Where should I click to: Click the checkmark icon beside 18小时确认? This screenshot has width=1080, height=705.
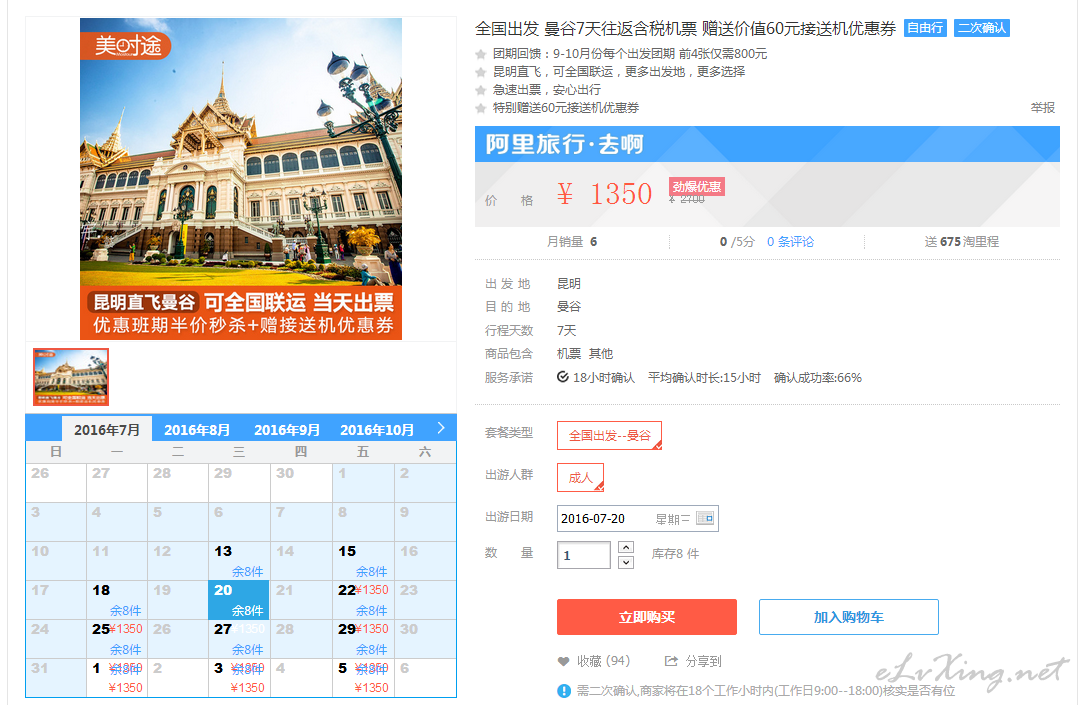click(563, 377)
